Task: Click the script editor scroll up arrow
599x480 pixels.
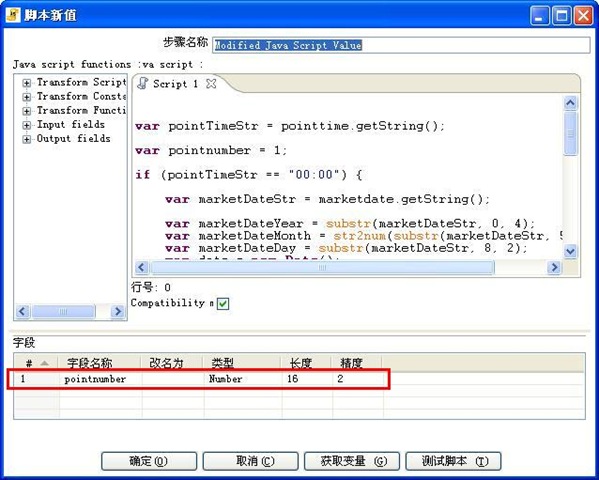Action: click(x=570, y=103)
